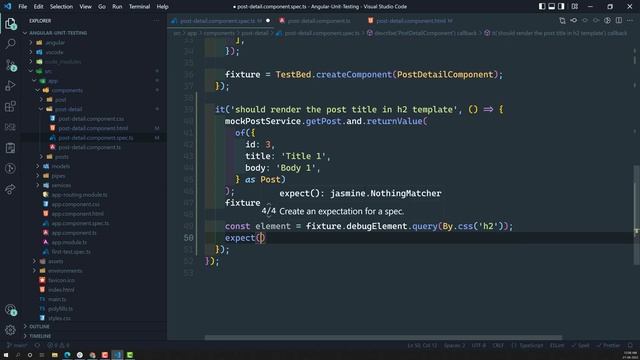
Task: Open File Explorer from taskbar
Action: point(55,355)
